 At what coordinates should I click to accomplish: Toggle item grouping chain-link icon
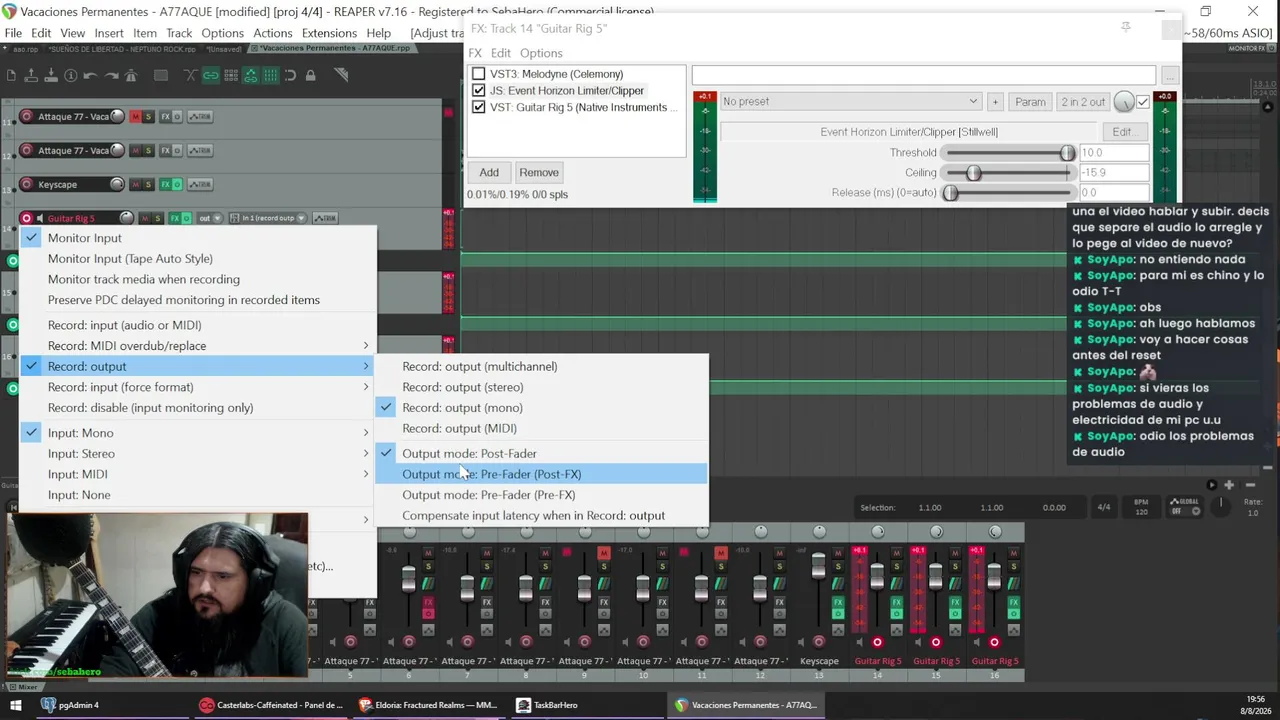coord(211,75)
